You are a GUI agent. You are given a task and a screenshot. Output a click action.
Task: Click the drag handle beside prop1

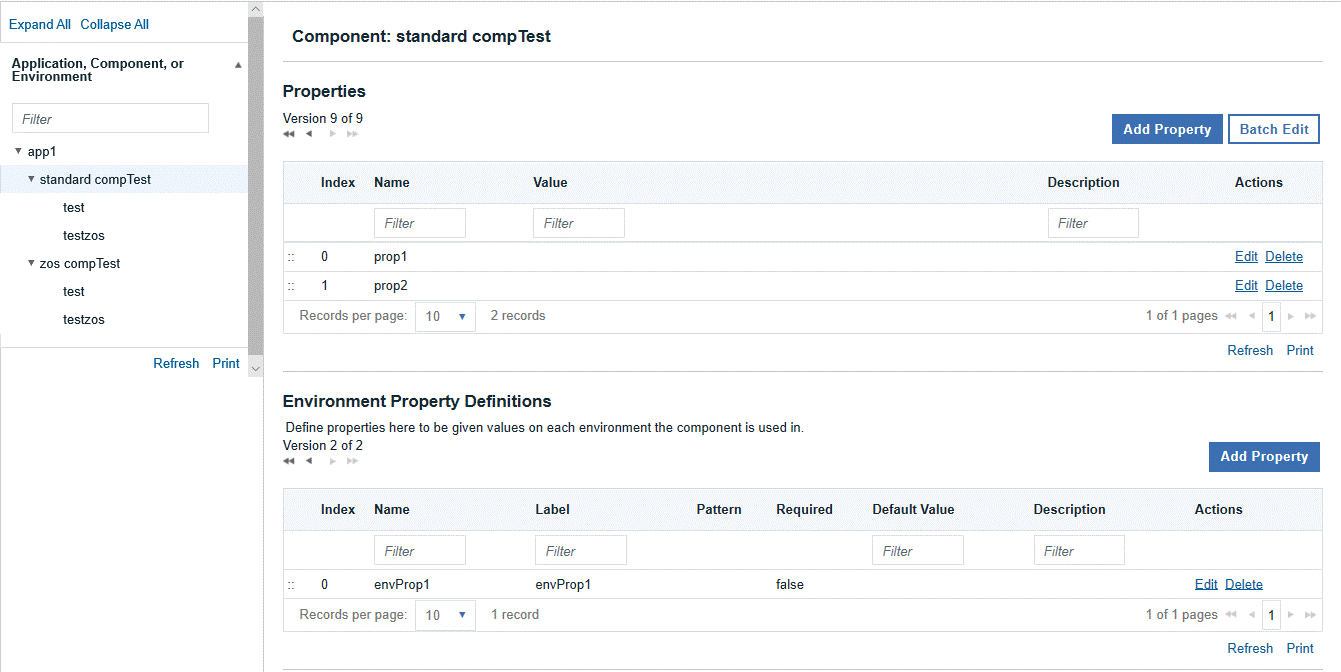(290, 256)
